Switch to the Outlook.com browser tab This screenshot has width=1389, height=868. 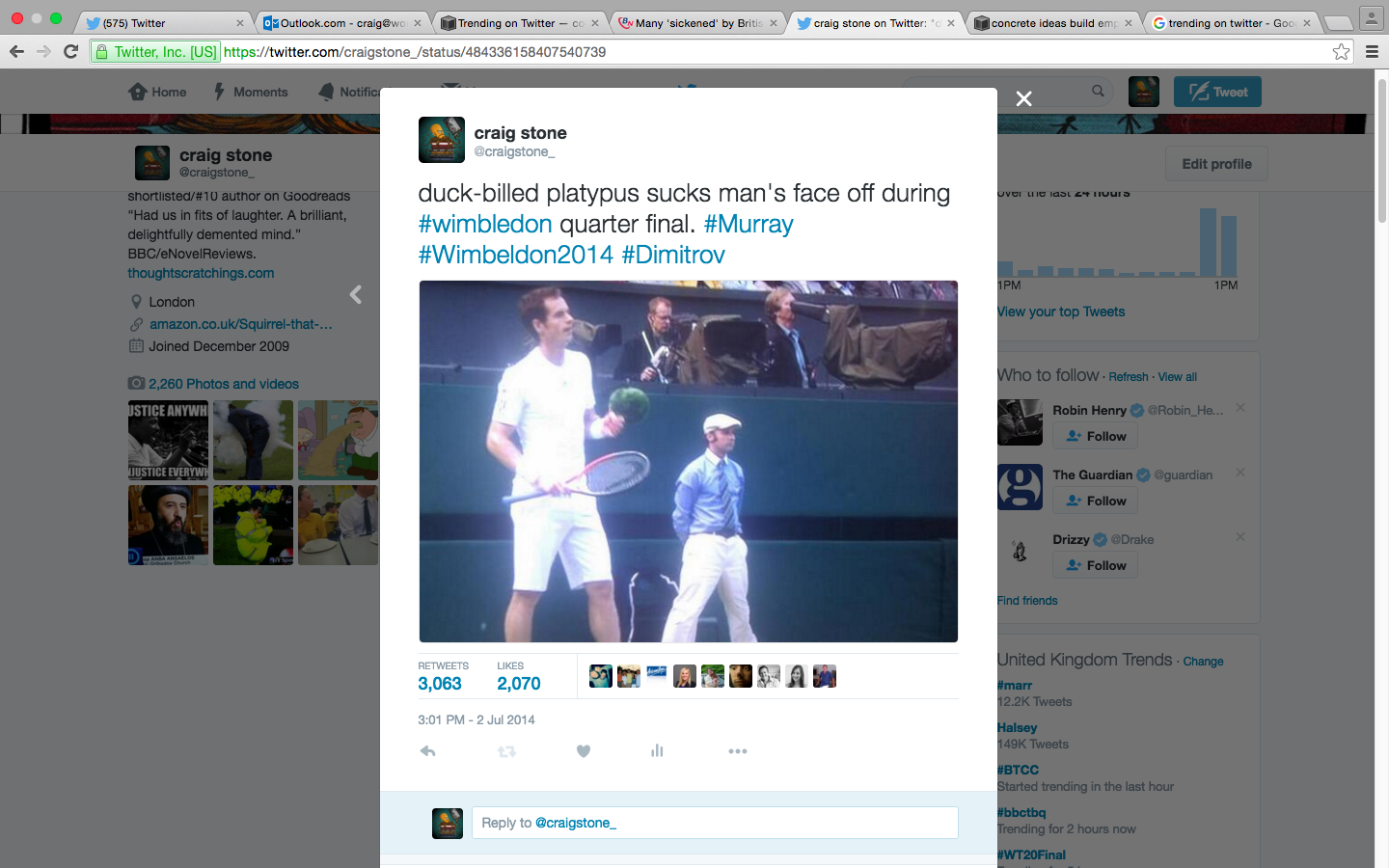coord(343,23)
